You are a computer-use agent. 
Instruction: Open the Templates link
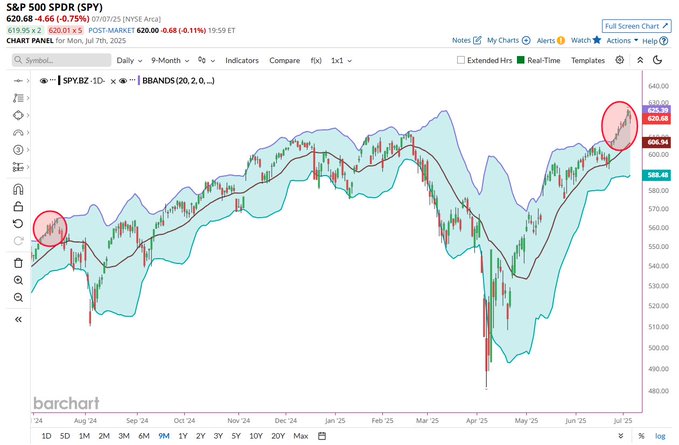pyautogui.click(x=588, y=61)
